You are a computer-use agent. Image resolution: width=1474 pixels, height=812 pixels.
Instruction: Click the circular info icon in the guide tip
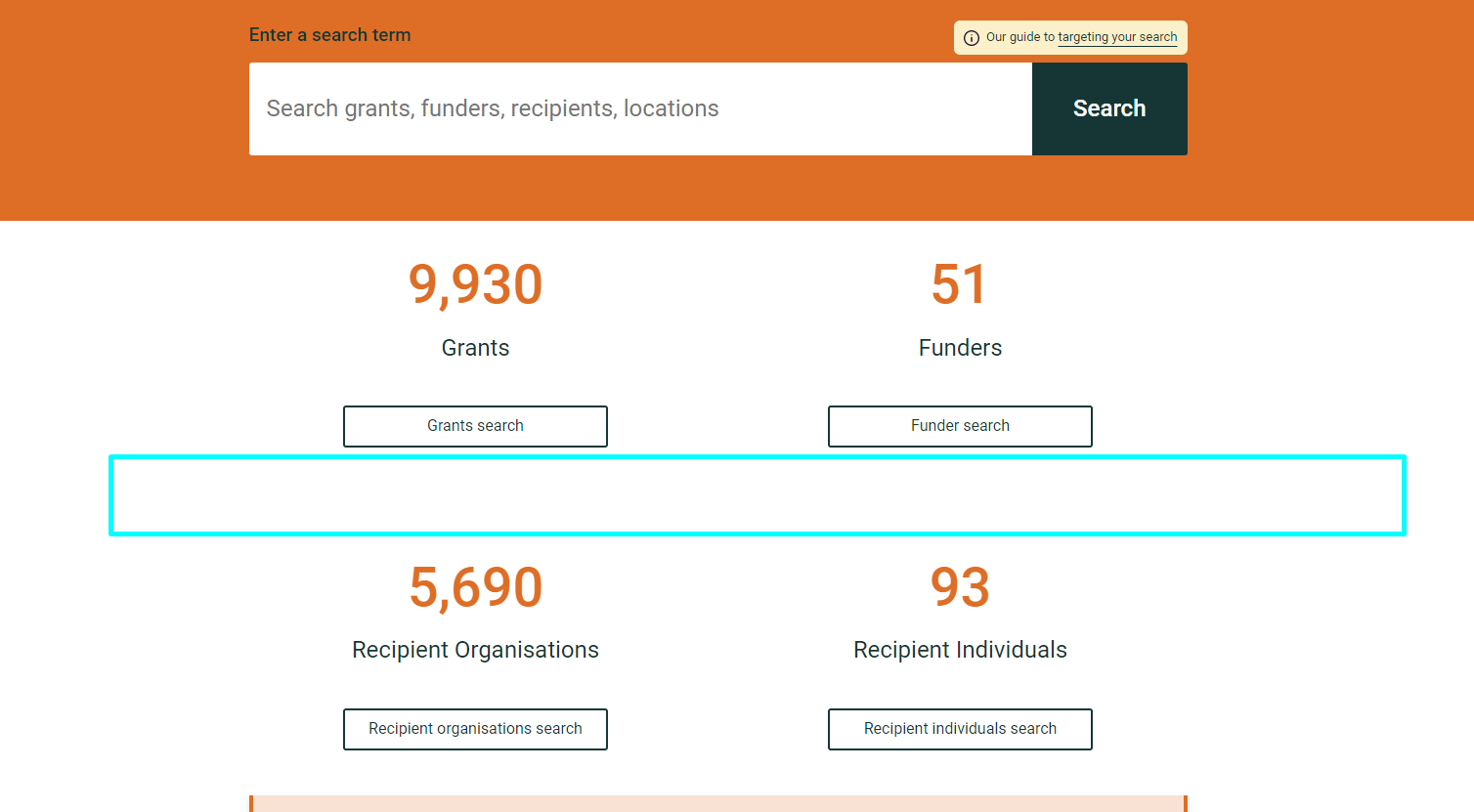(971, 37)
